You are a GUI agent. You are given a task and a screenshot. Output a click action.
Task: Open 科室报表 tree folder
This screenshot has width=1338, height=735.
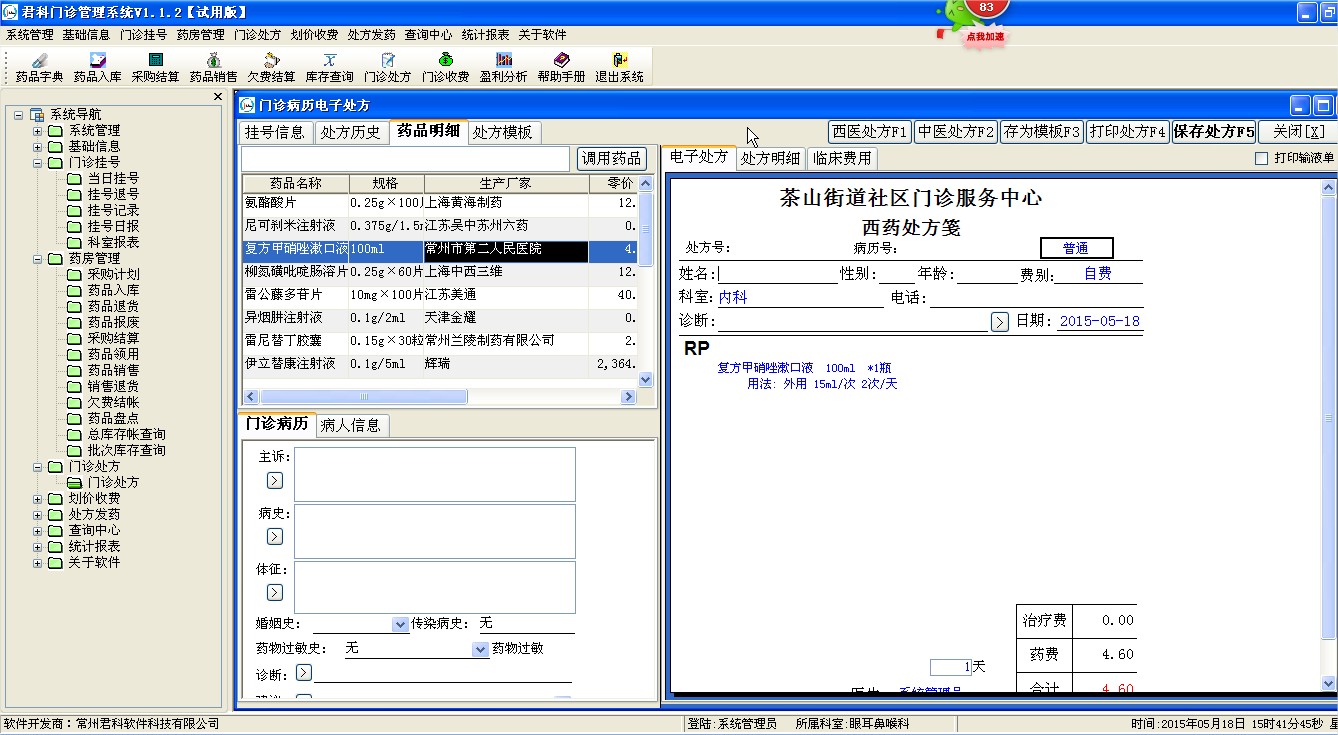click(113, 242)
